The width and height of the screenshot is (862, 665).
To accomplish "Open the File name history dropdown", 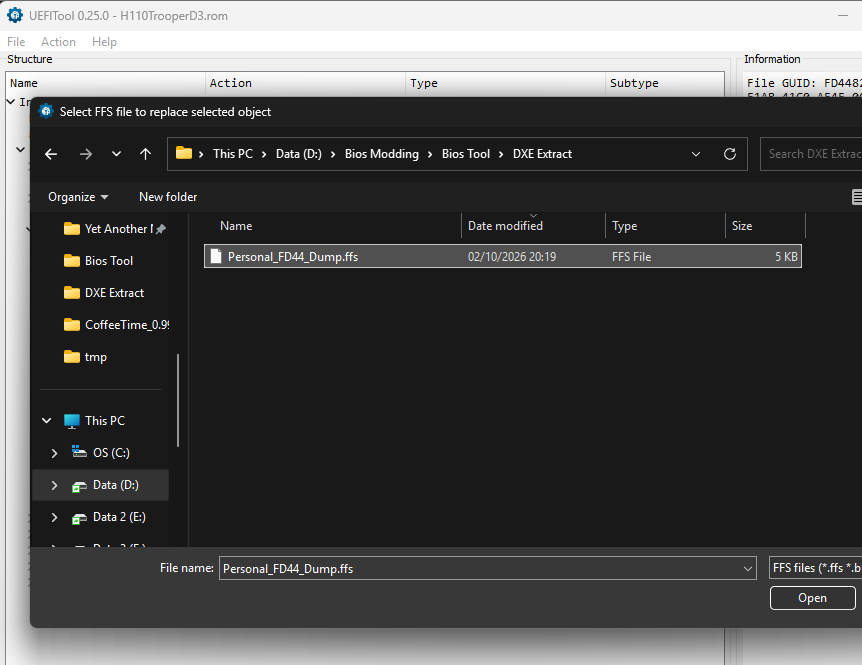I will point(748,569).
